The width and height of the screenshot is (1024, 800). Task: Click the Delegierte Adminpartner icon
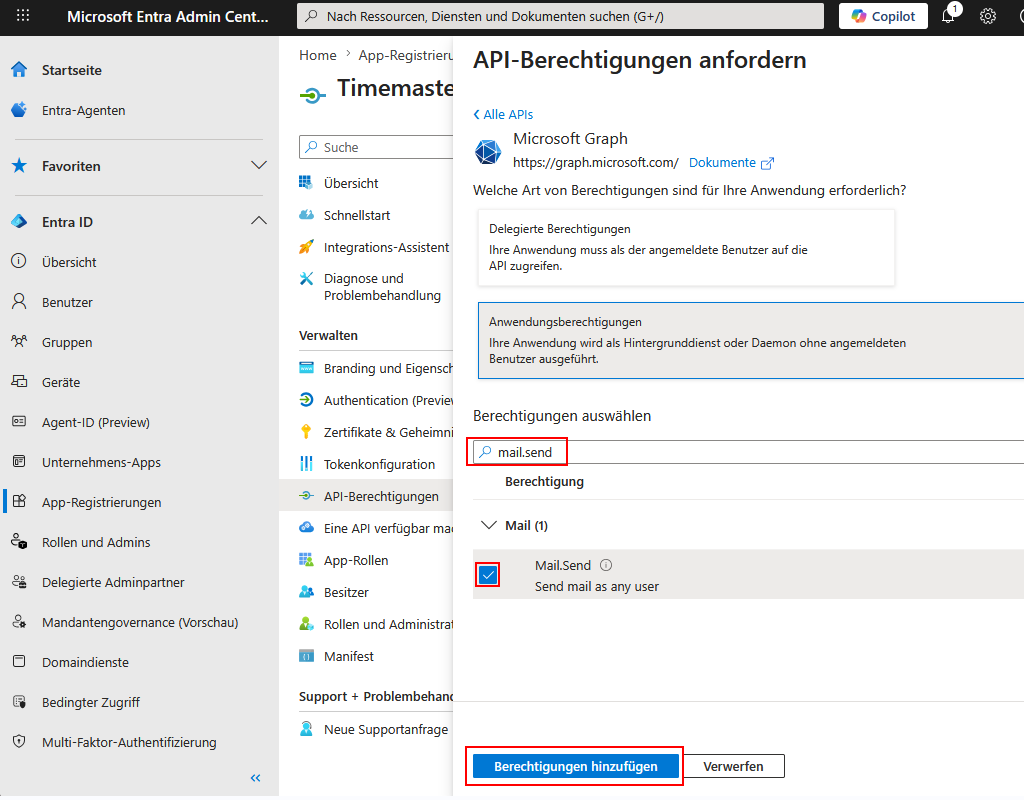tap(19, 582)
